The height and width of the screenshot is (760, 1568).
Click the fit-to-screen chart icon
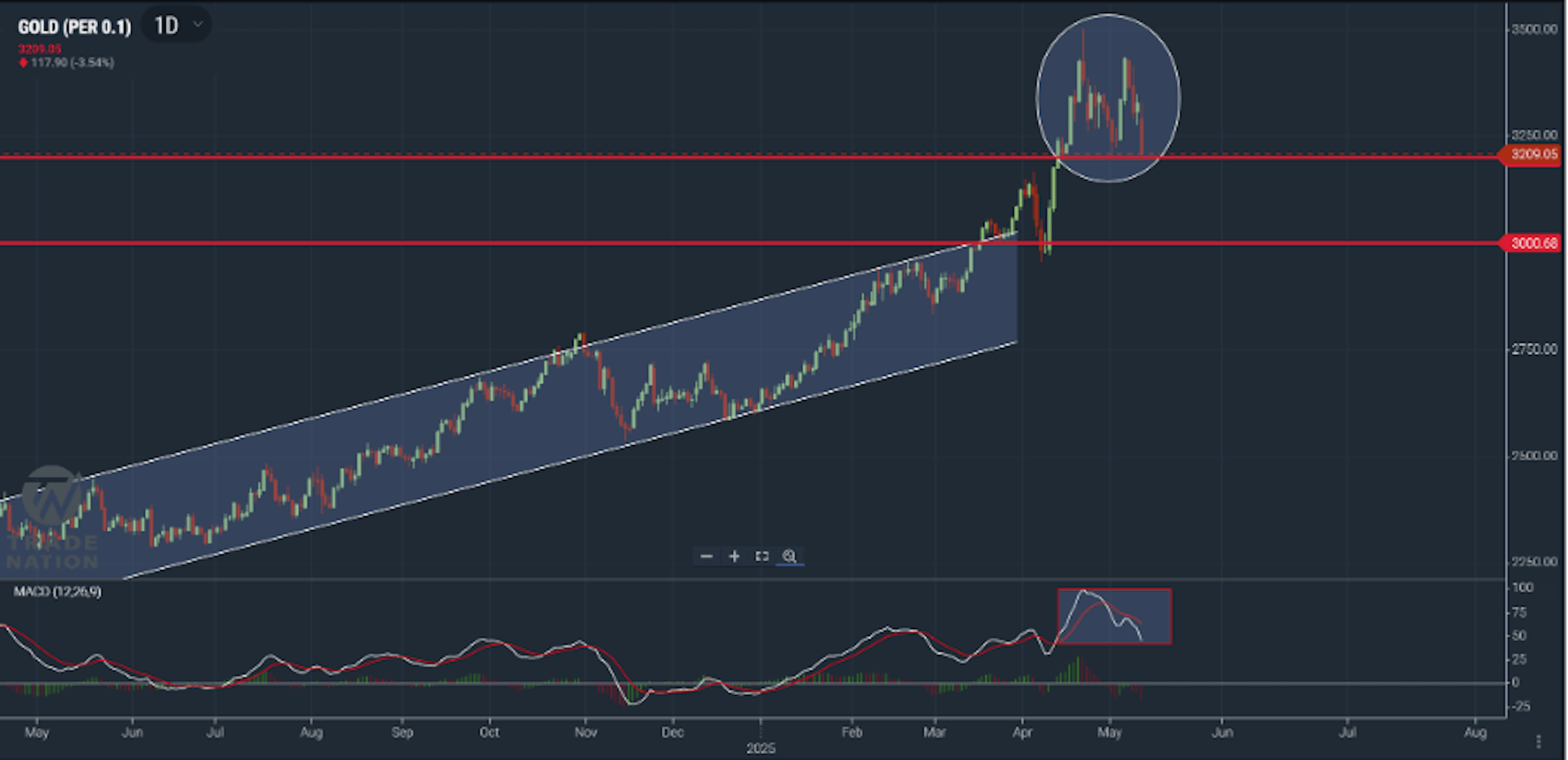click(762, 556)
